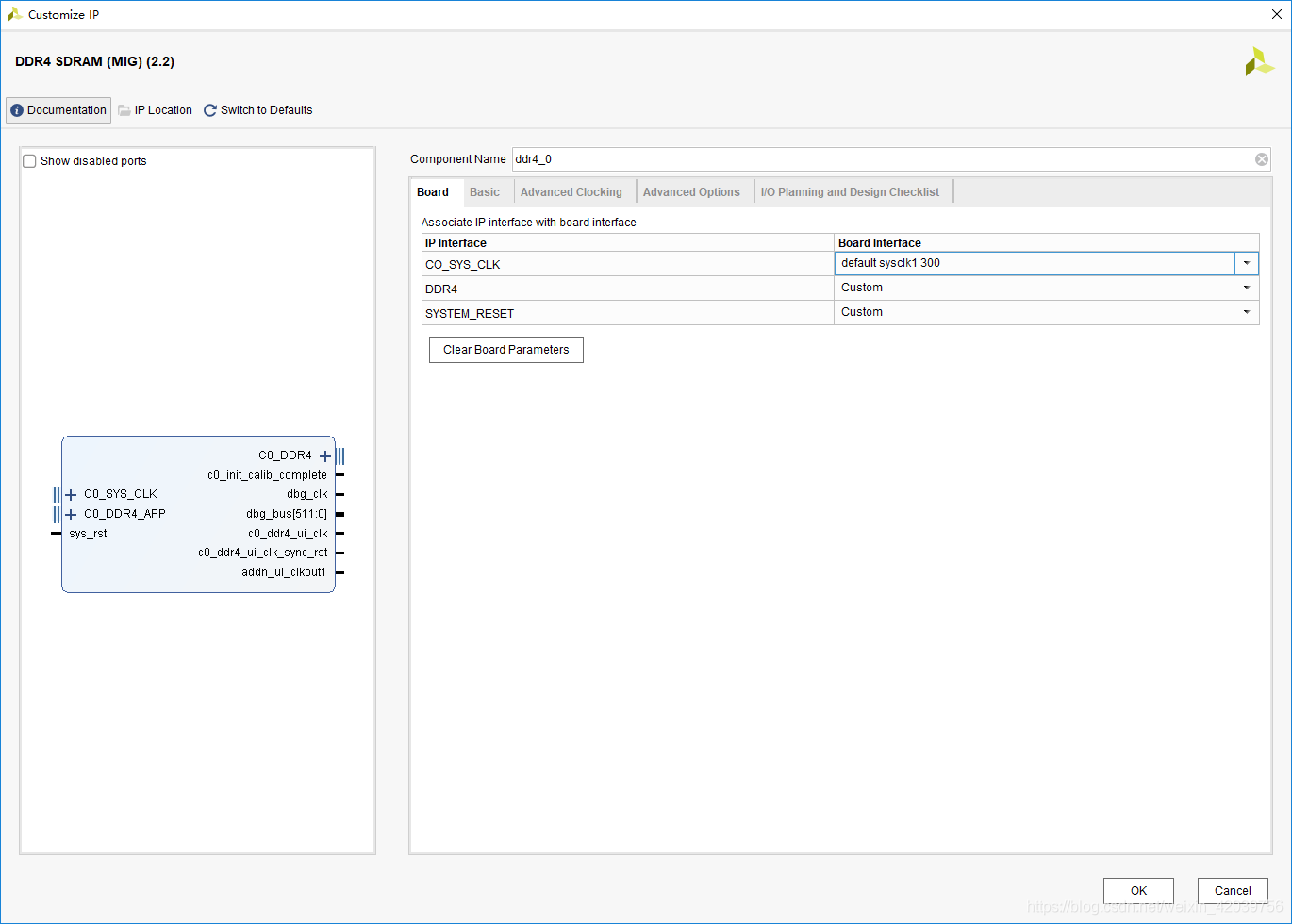Click the dbg_bus[511:0] port label
Viewport: 1292px width, 924px height.
[x=287, y=514]
